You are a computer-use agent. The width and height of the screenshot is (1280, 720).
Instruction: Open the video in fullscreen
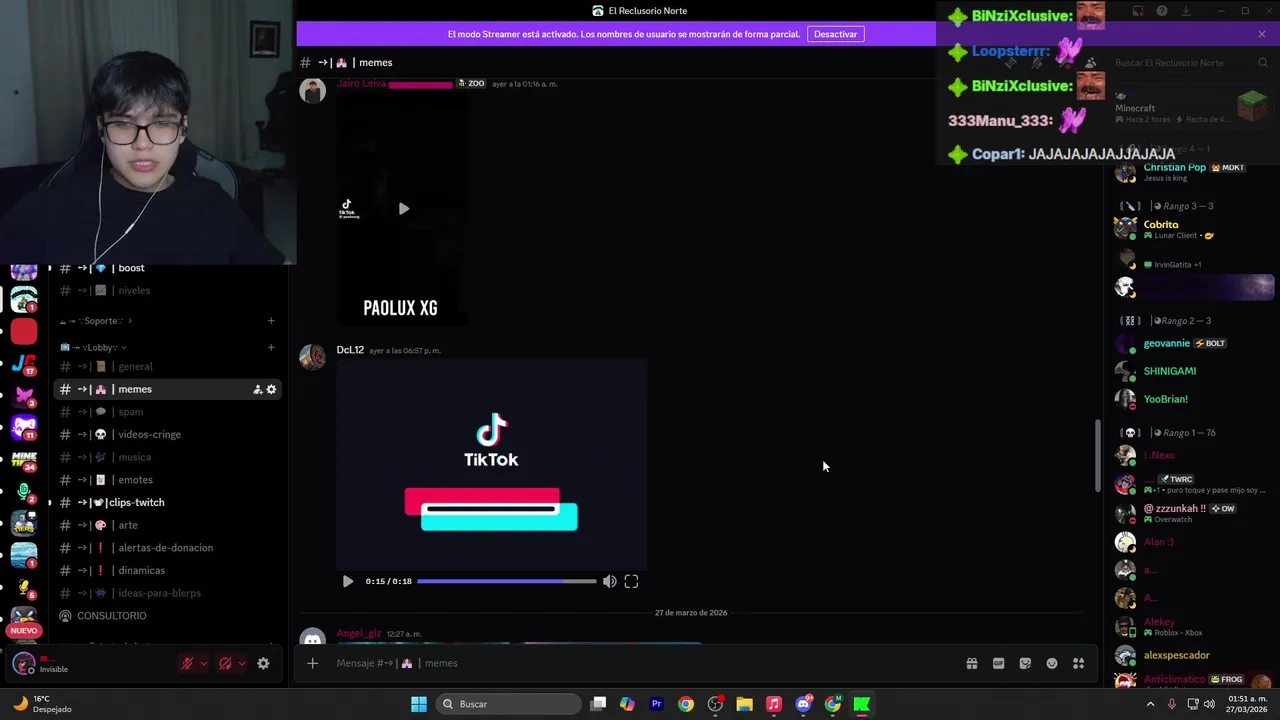(631, 581)
